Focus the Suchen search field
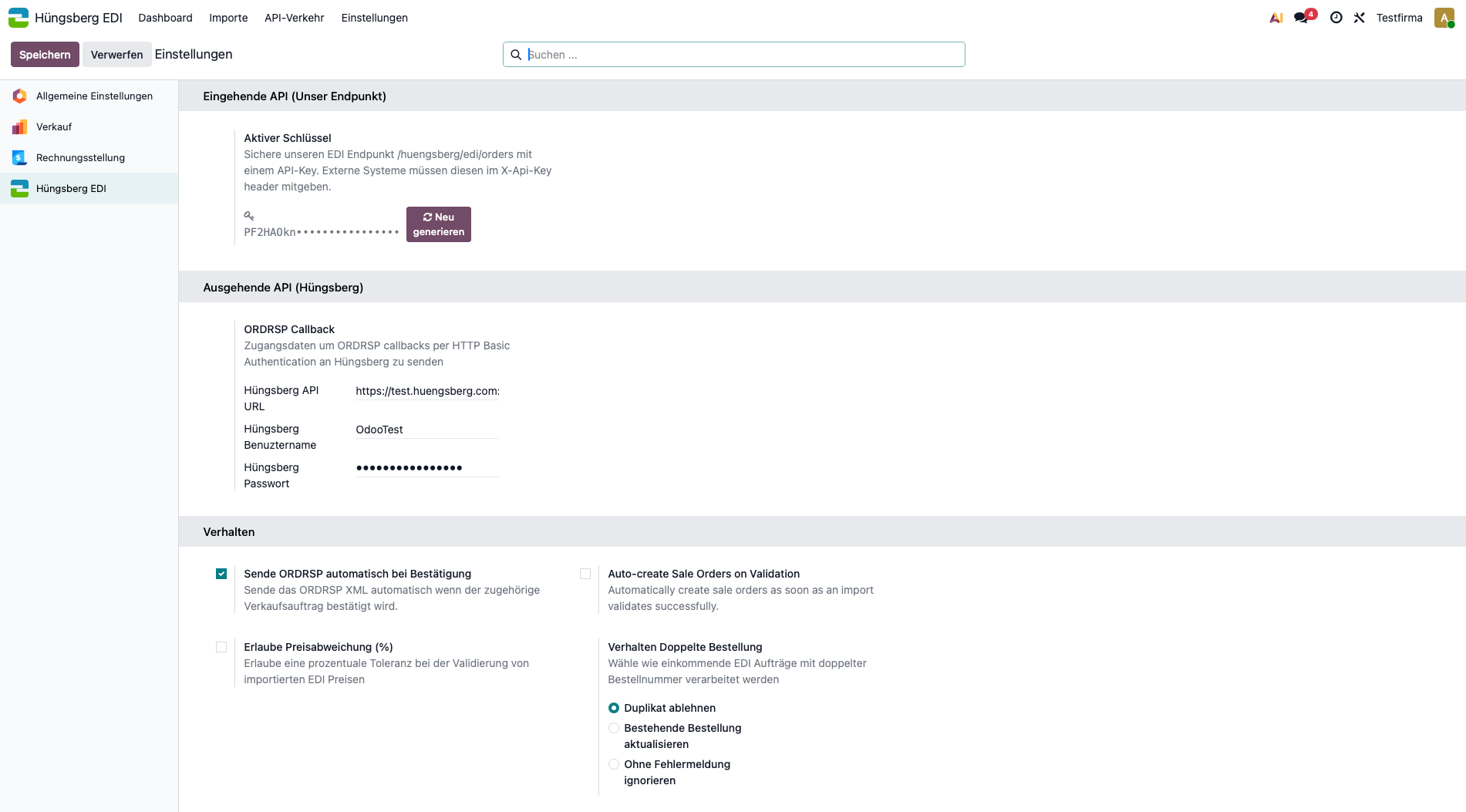The image size is (1466, 812). pos(740,55)
